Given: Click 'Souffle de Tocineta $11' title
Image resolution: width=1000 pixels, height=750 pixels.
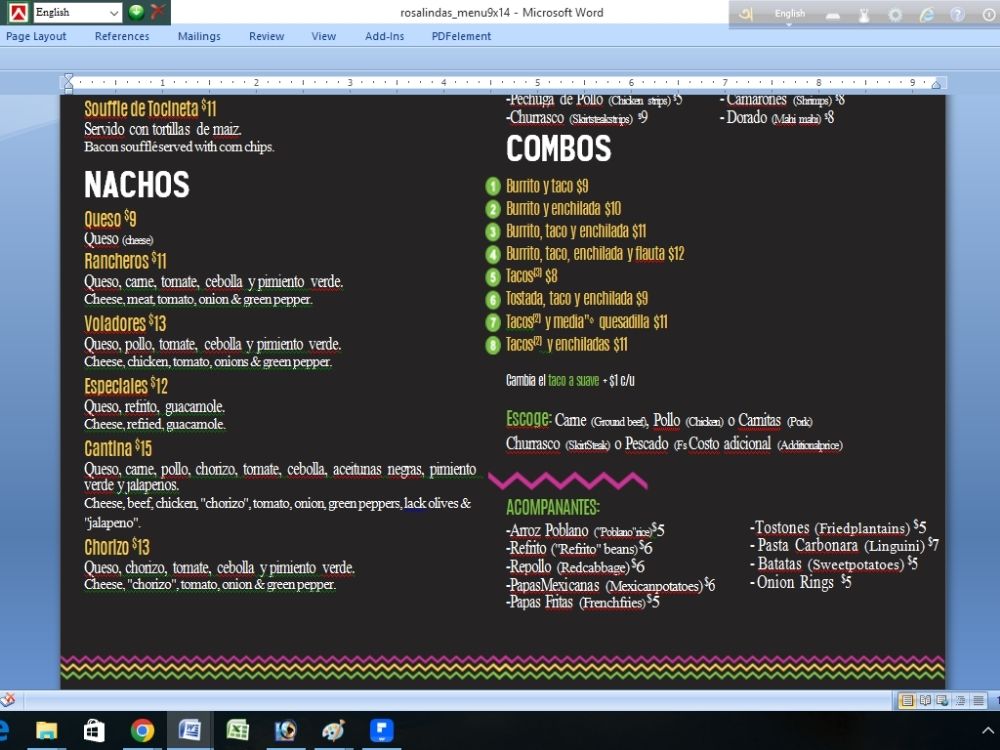Looking at the screenshot, I should [151, 108].
